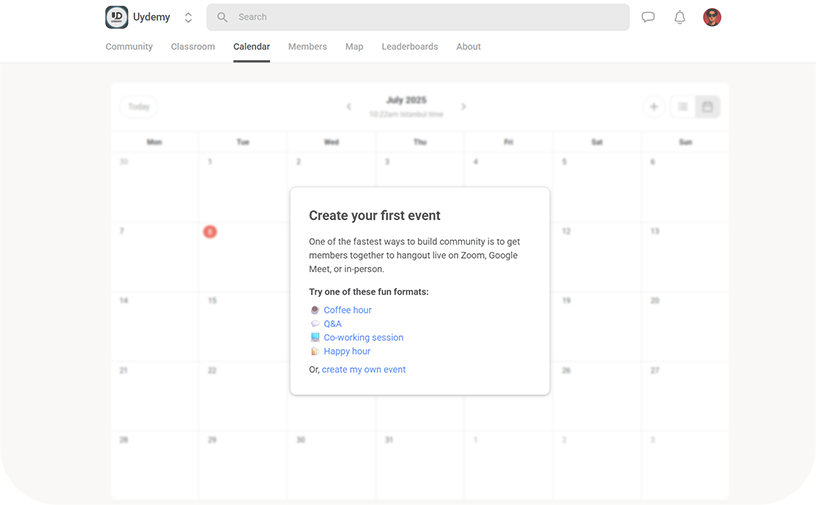Switch to the Members tab
This screenshot has width=816, height=505.
pyautogui.click(x=307, y=47)
